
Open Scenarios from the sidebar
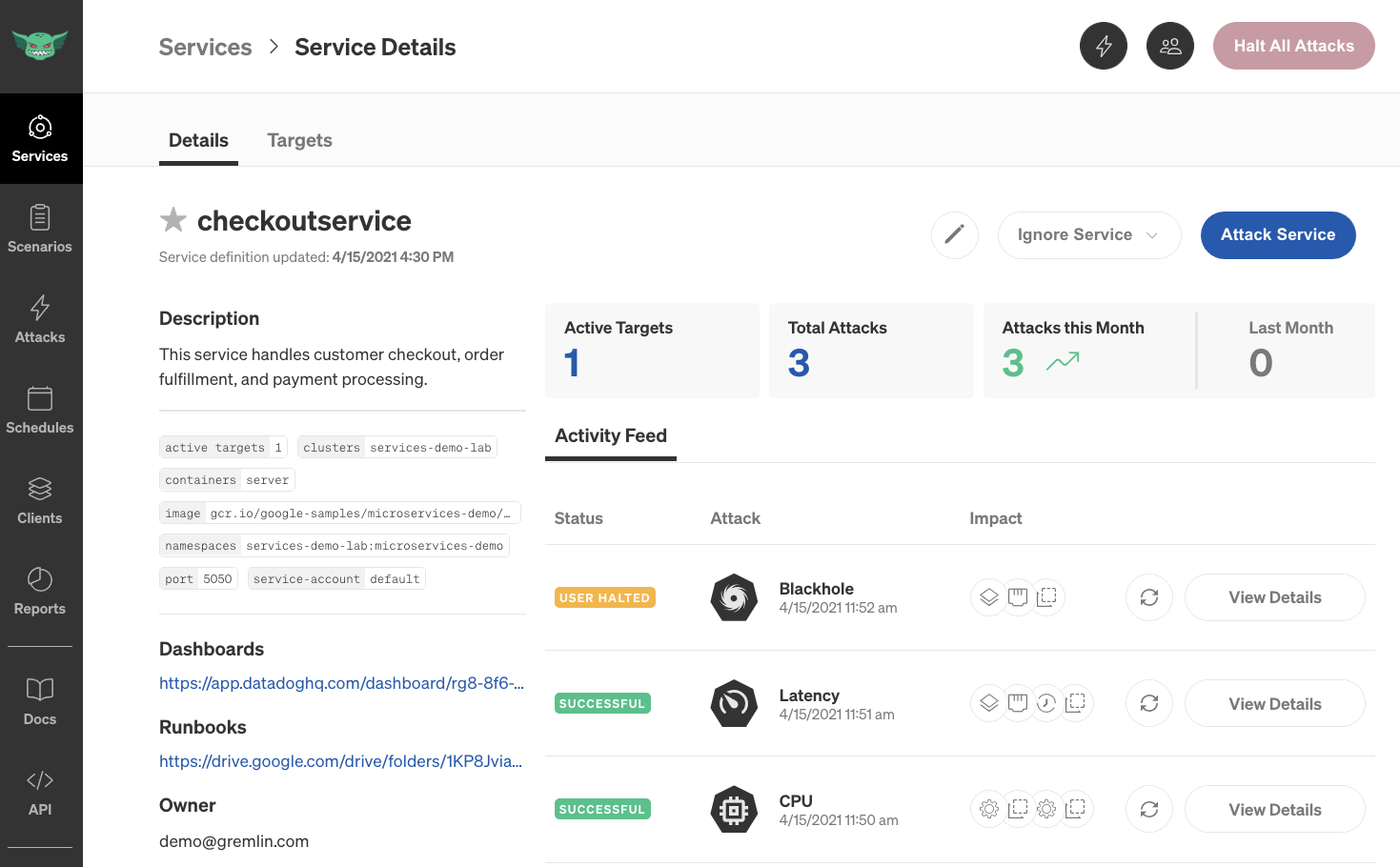click(40, 230)
